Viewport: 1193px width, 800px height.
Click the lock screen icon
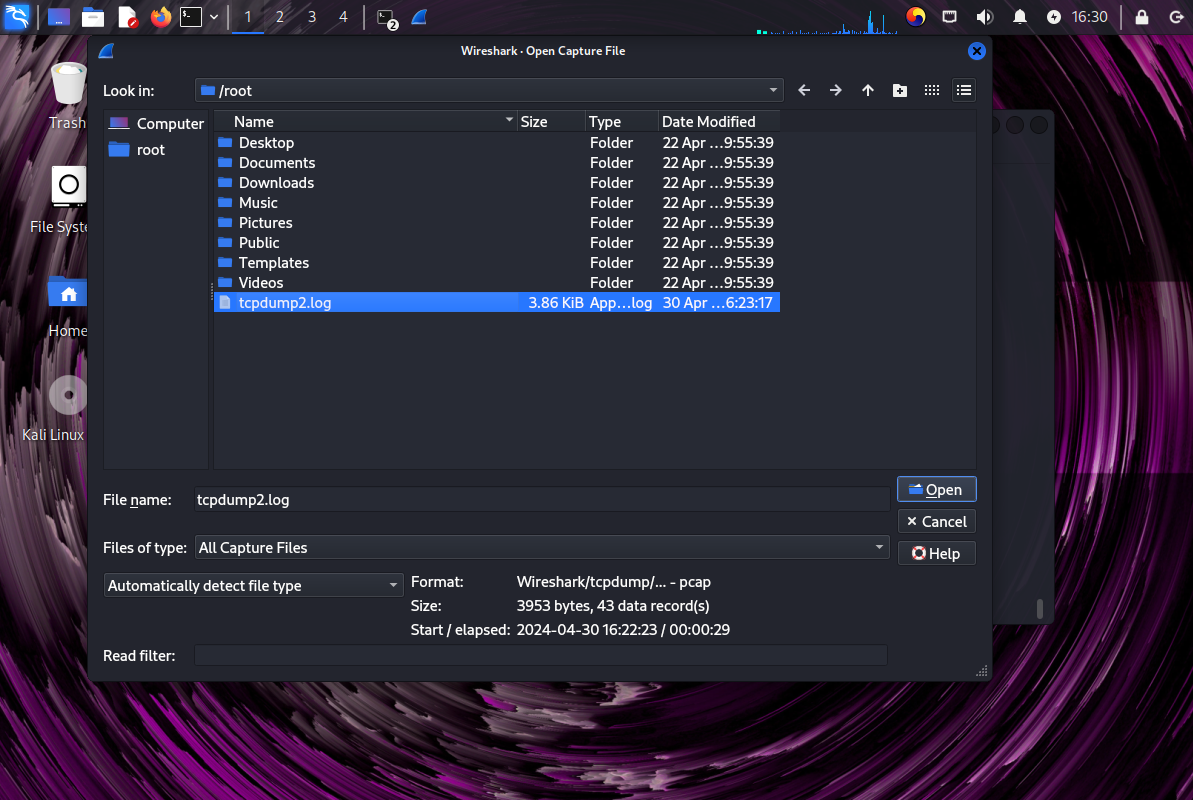[x=1142, y=17]
